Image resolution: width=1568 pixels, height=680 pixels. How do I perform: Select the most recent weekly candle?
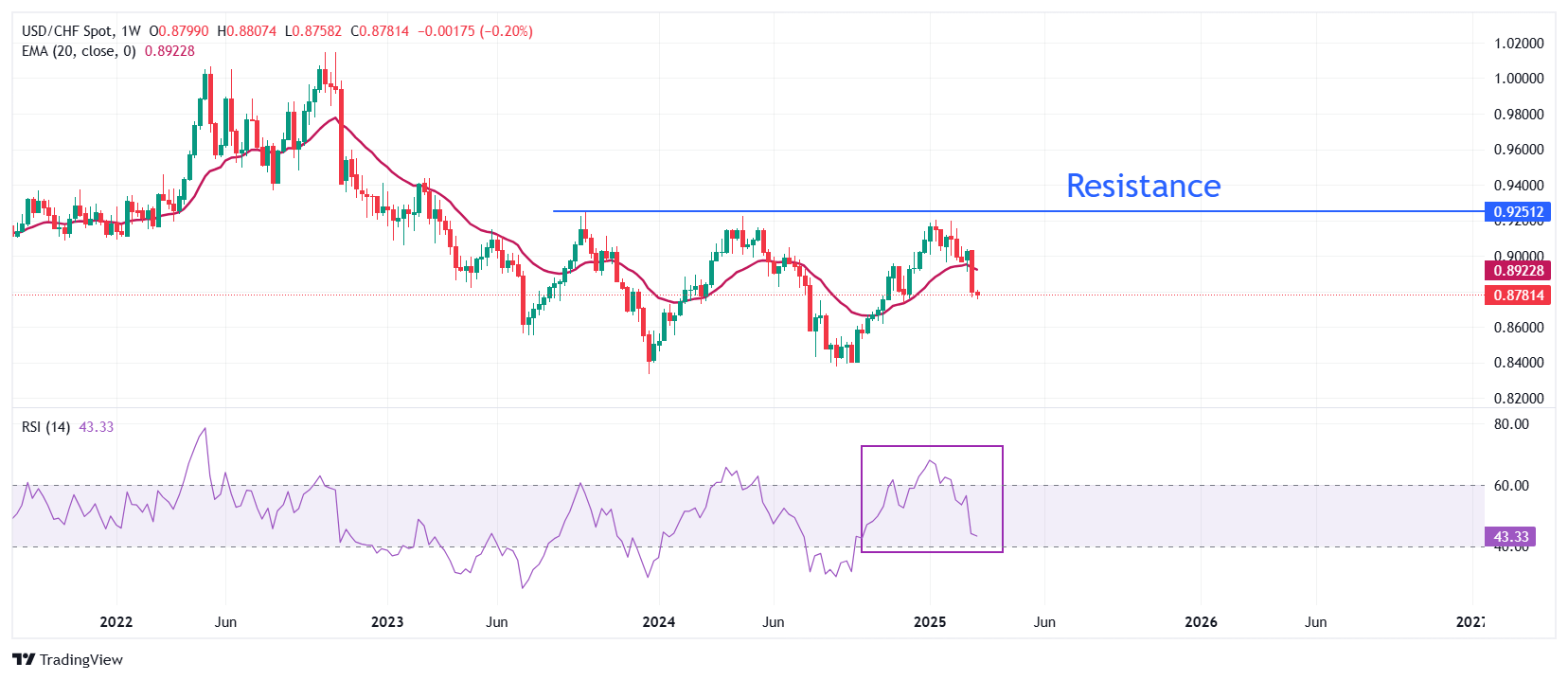click(977, 294)
